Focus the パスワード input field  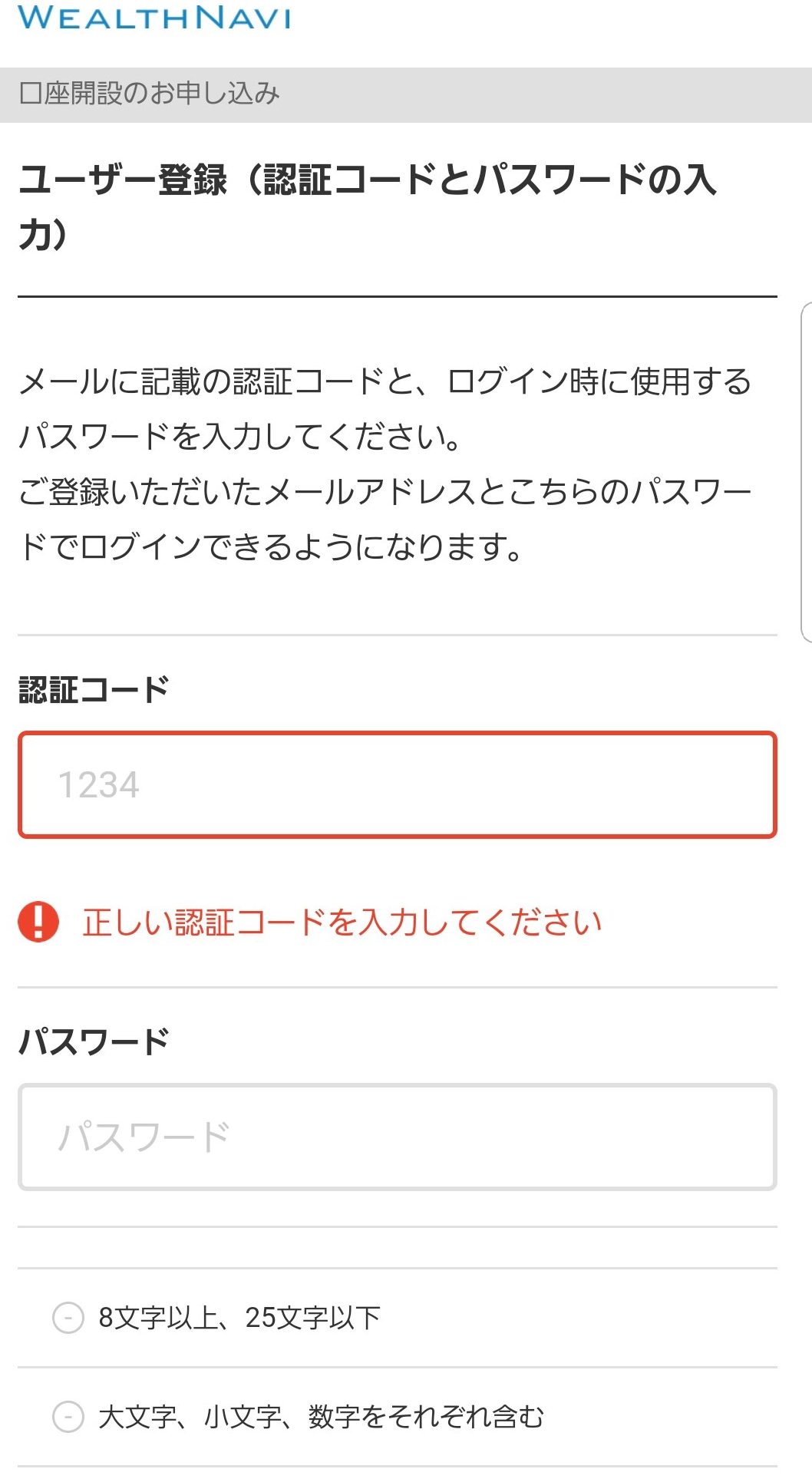tap(398, 1137)
